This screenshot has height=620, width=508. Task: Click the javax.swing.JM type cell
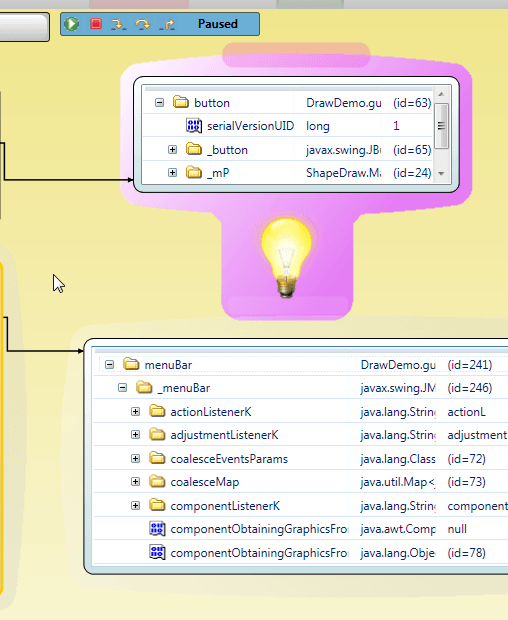398,388
